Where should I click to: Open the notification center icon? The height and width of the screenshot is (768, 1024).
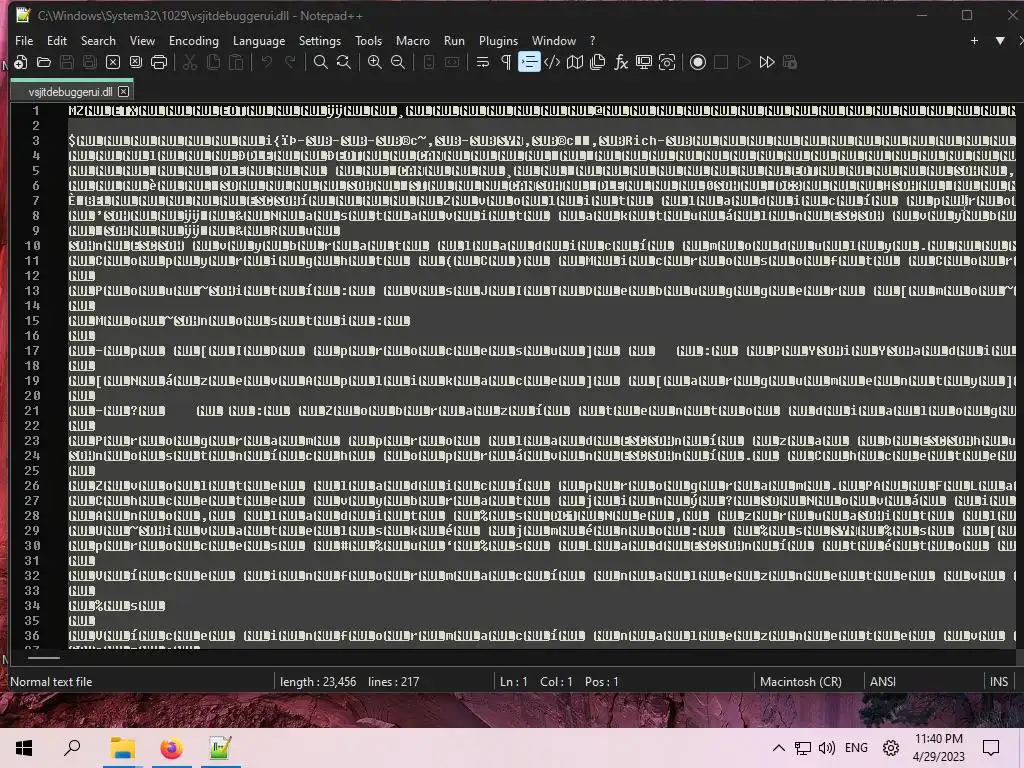click(x=991, y=748)
